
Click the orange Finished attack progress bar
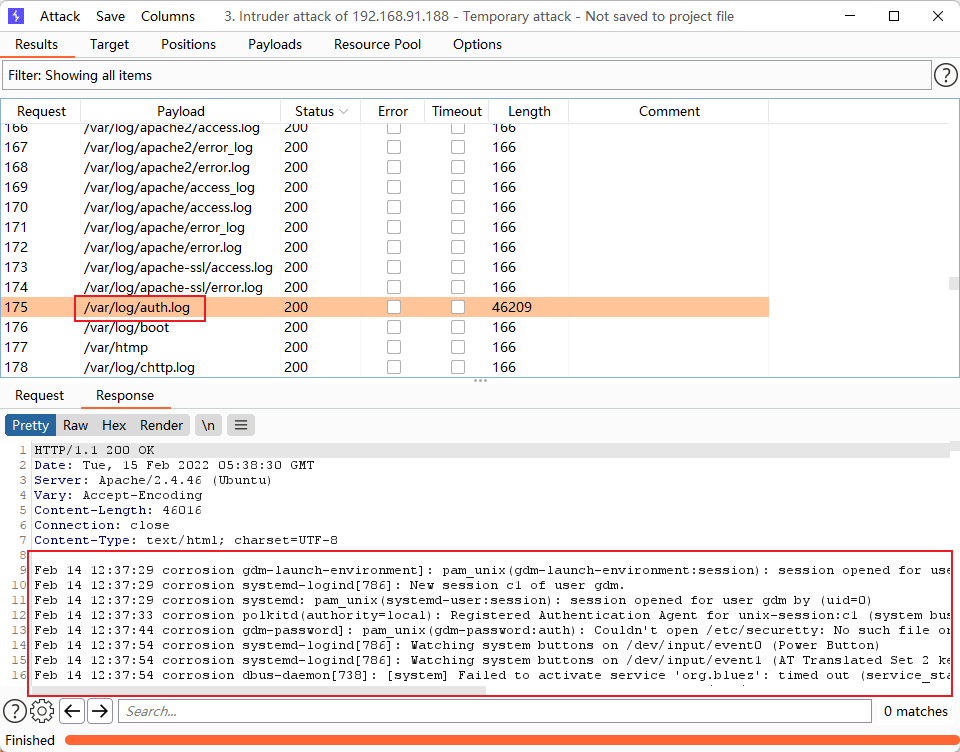coord(510,740)
